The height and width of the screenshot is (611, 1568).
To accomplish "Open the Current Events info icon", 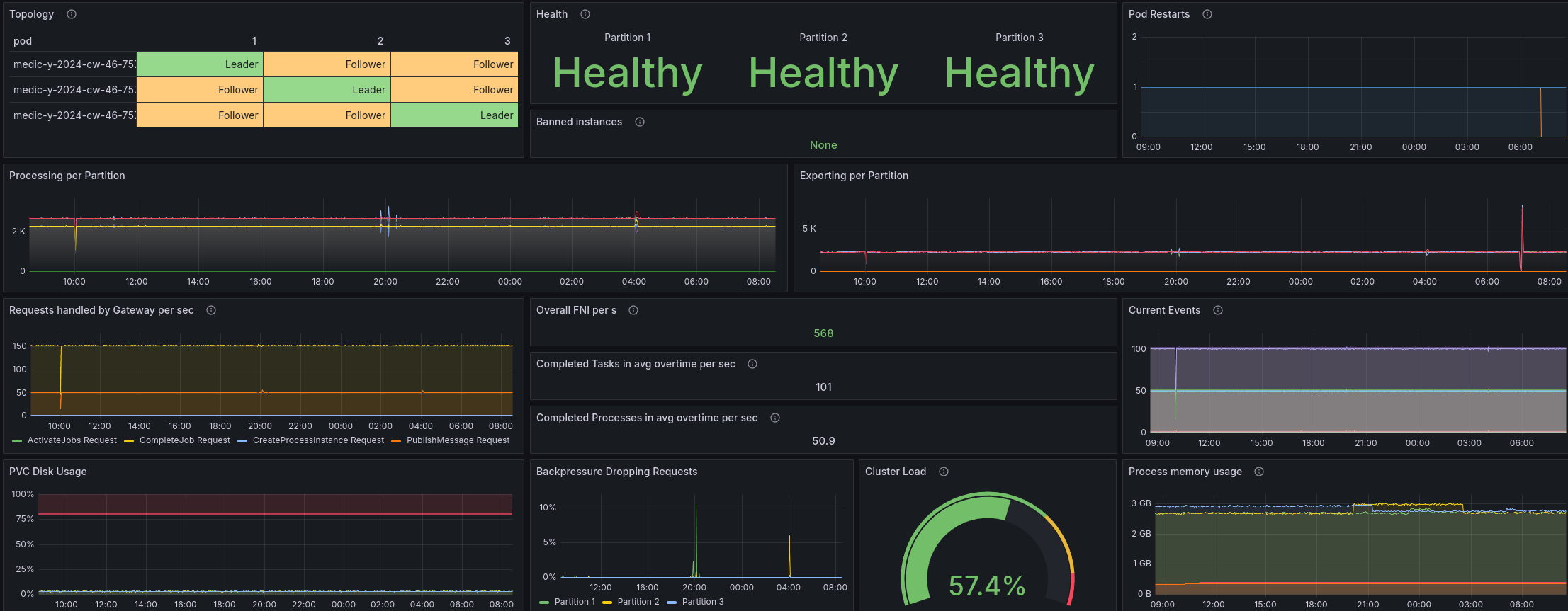I will (x=1218, y=310).
